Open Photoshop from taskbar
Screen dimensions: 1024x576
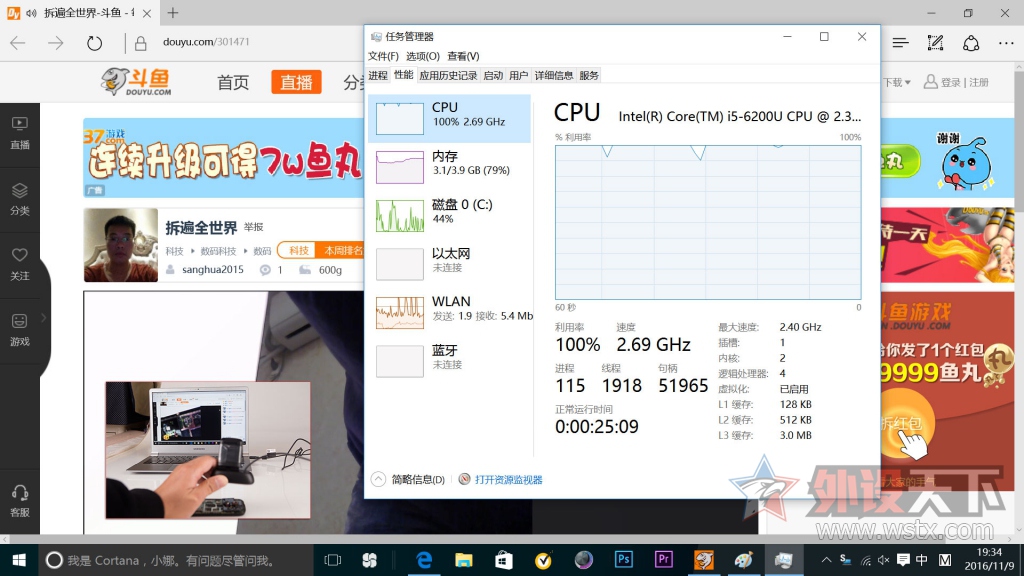[624, 560]
